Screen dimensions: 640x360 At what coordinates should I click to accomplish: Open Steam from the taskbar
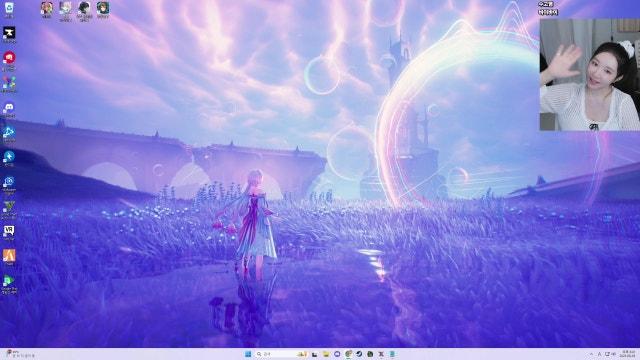[359, 354]
